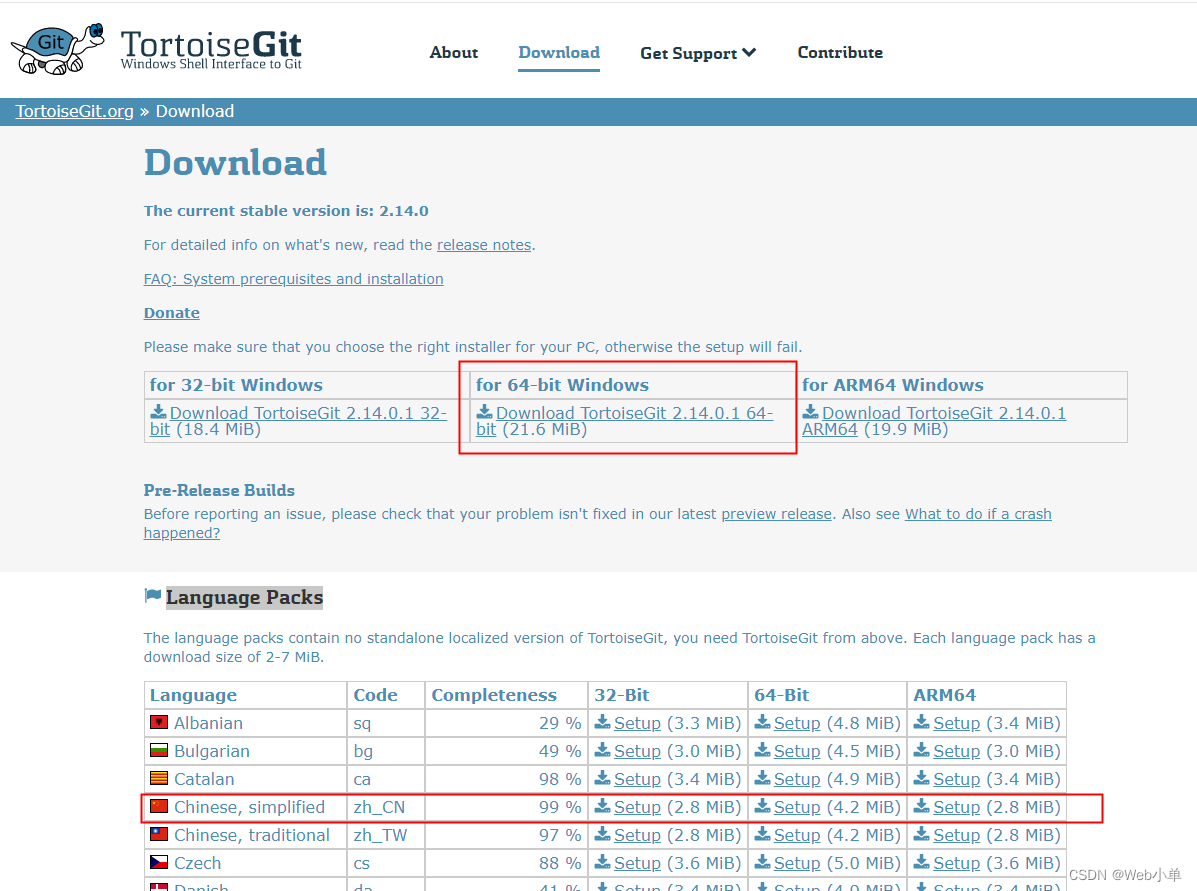Click download icon in Bulgarian 64-Bit cell
This screenshot has width=1197, height=891.
(x=762, y=750)
